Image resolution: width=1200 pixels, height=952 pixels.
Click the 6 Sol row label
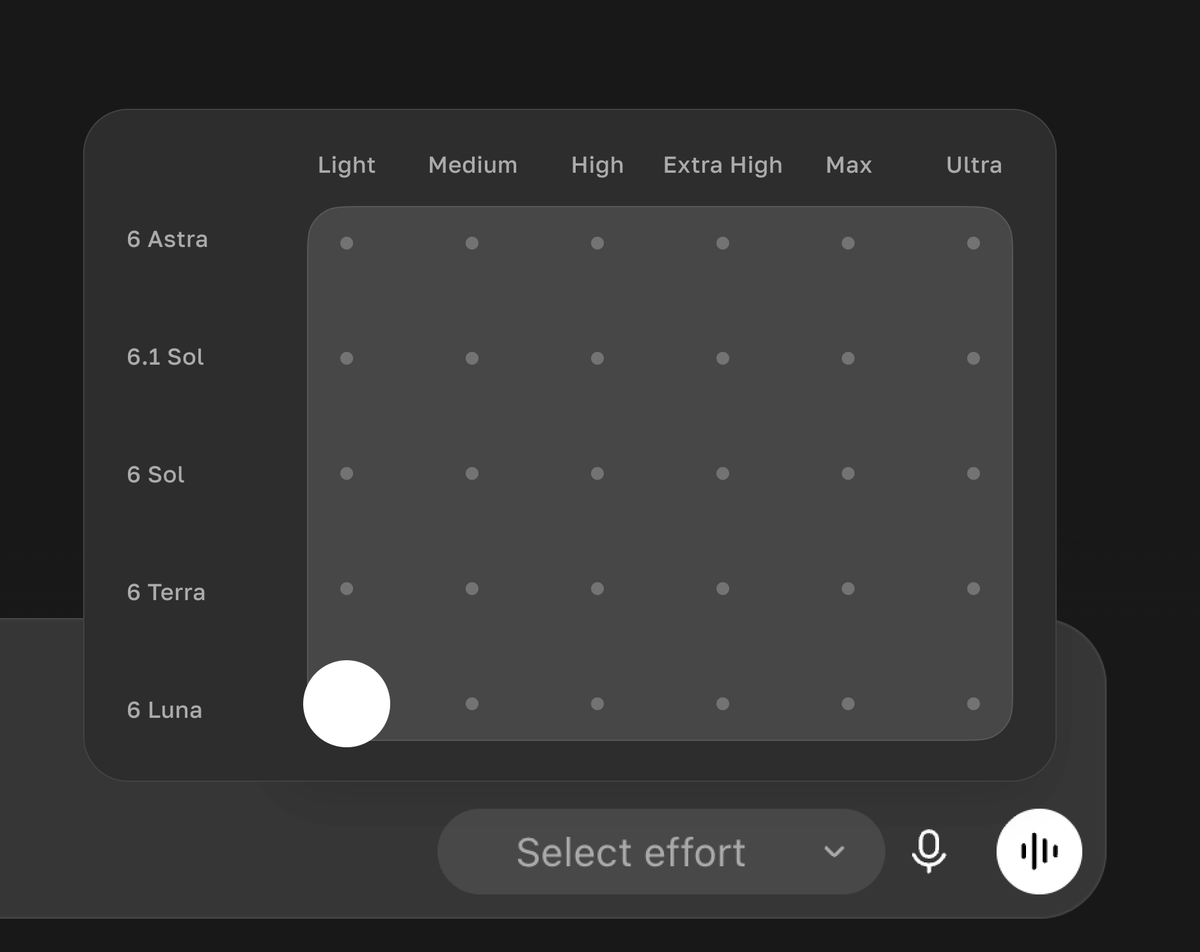pos(156,475)
